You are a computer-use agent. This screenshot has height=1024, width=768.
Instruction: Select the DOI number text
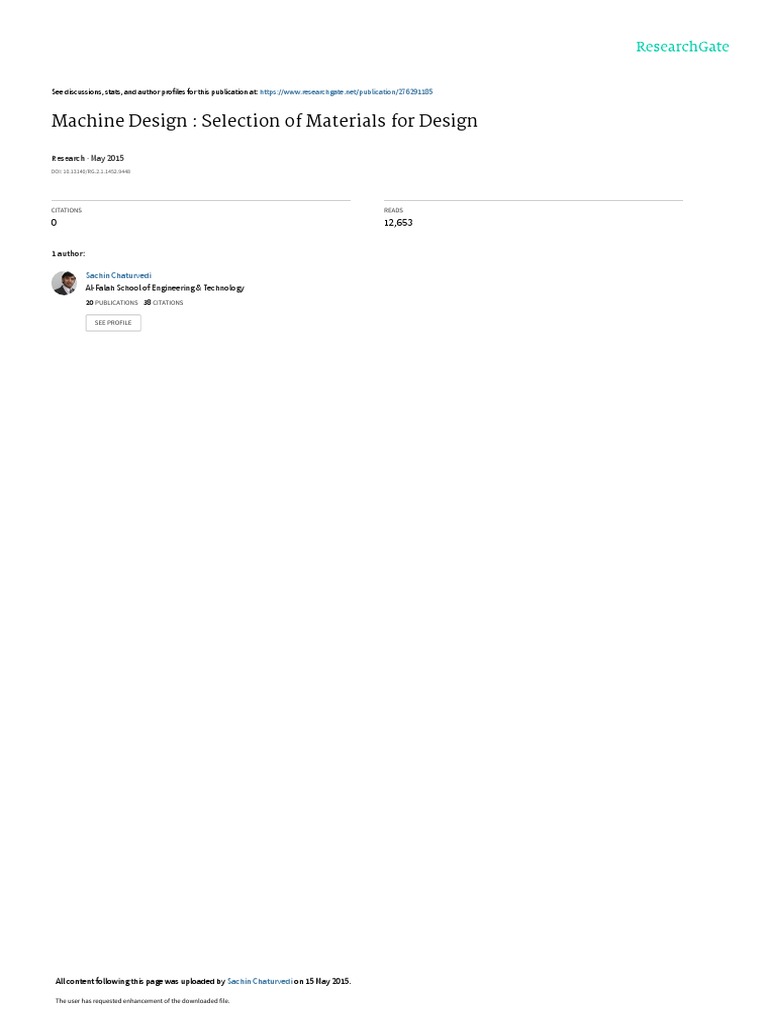[x=91, y=171]
